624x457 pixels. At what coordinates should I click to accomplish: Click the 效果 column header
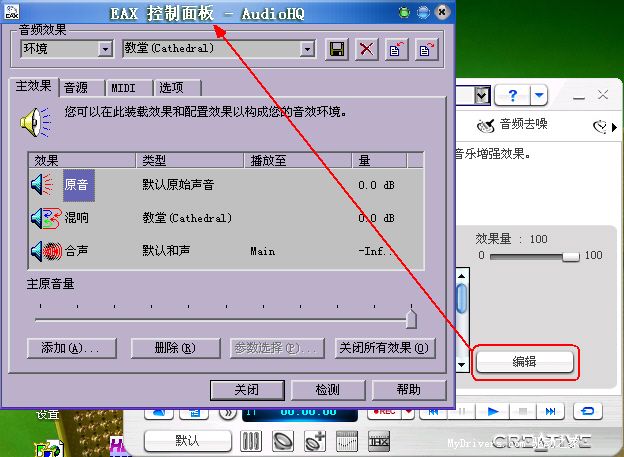click(82, 160)
